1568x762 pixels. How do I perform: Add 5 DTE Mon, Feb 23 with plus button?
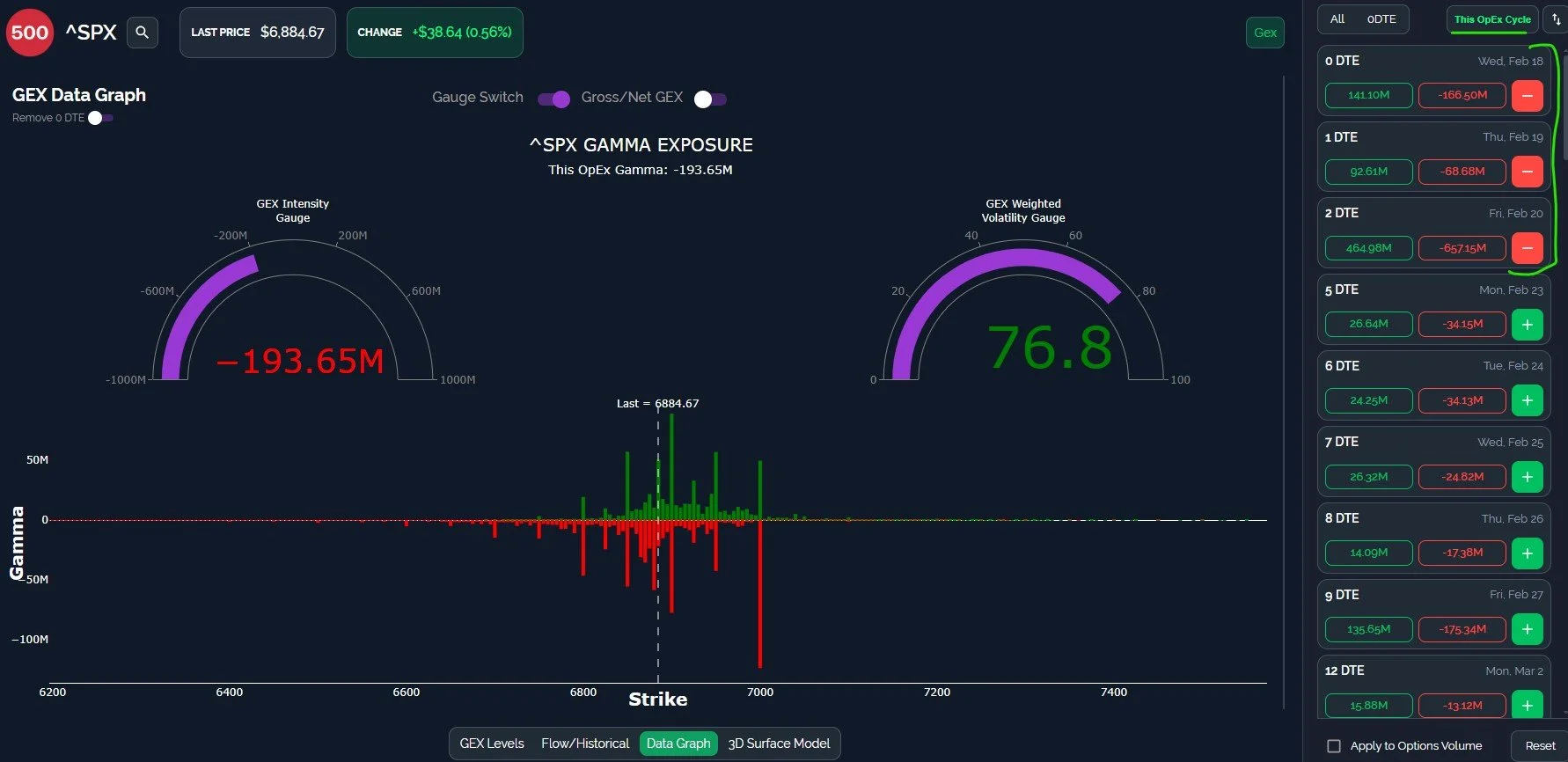1528,325
